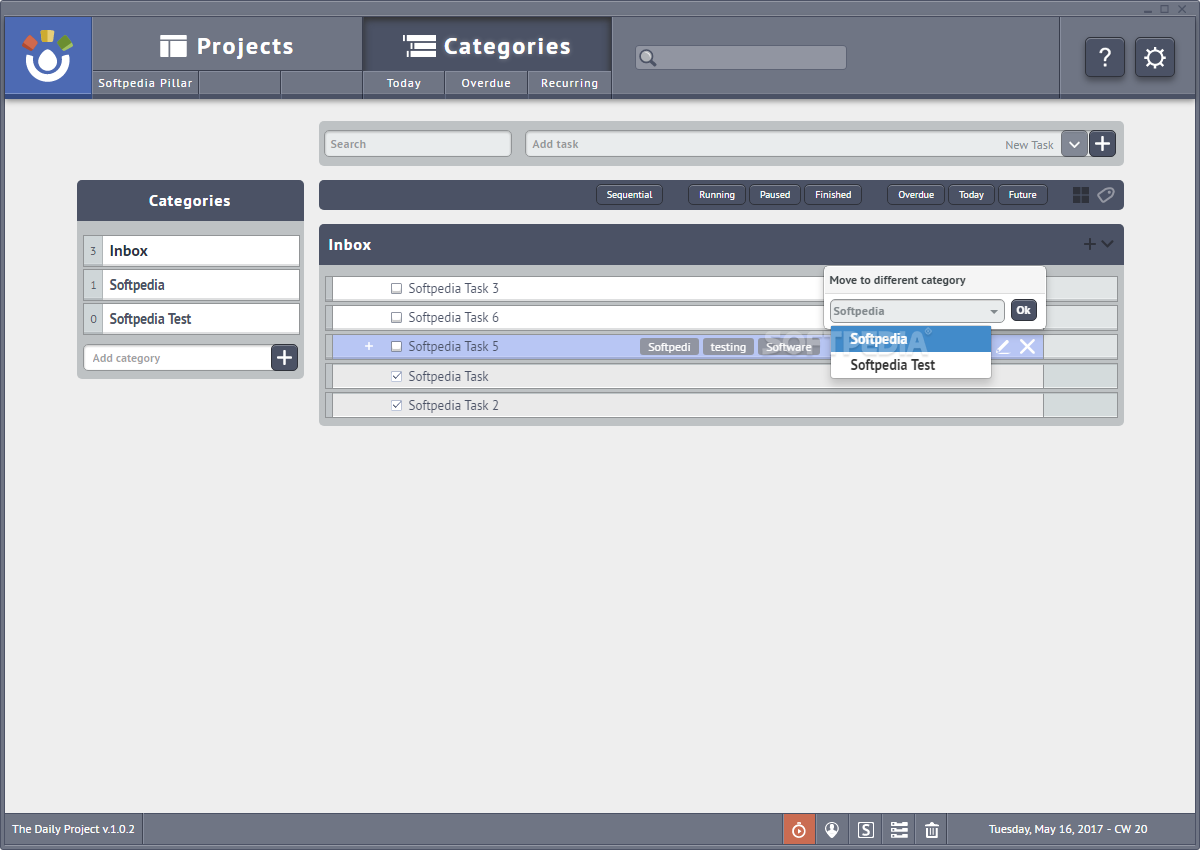Image resolution: width=1200 pixels, height=850 pixels.
Task: Start the timer icon in status bar
Action: (798, 829)
